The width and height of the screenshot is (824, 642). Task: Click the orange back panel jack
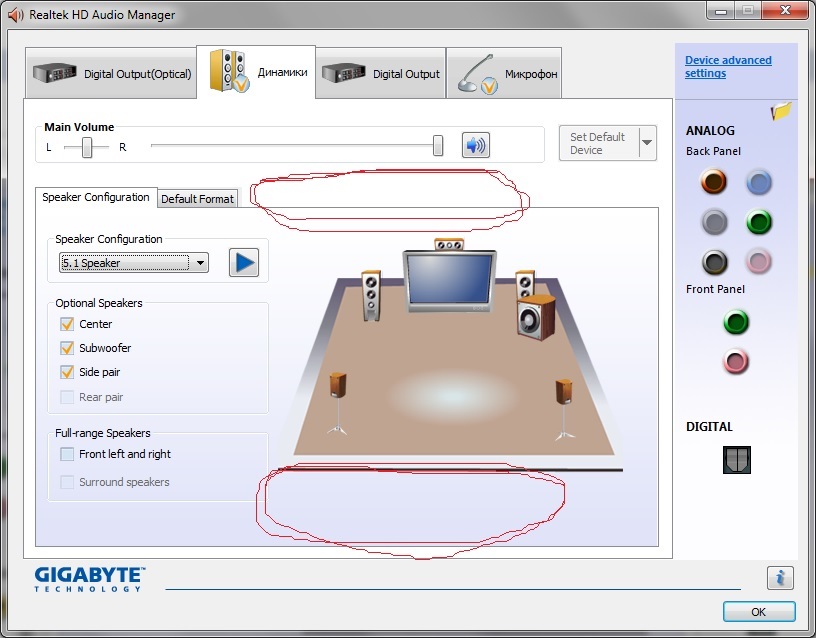click(x=713, y=182)
